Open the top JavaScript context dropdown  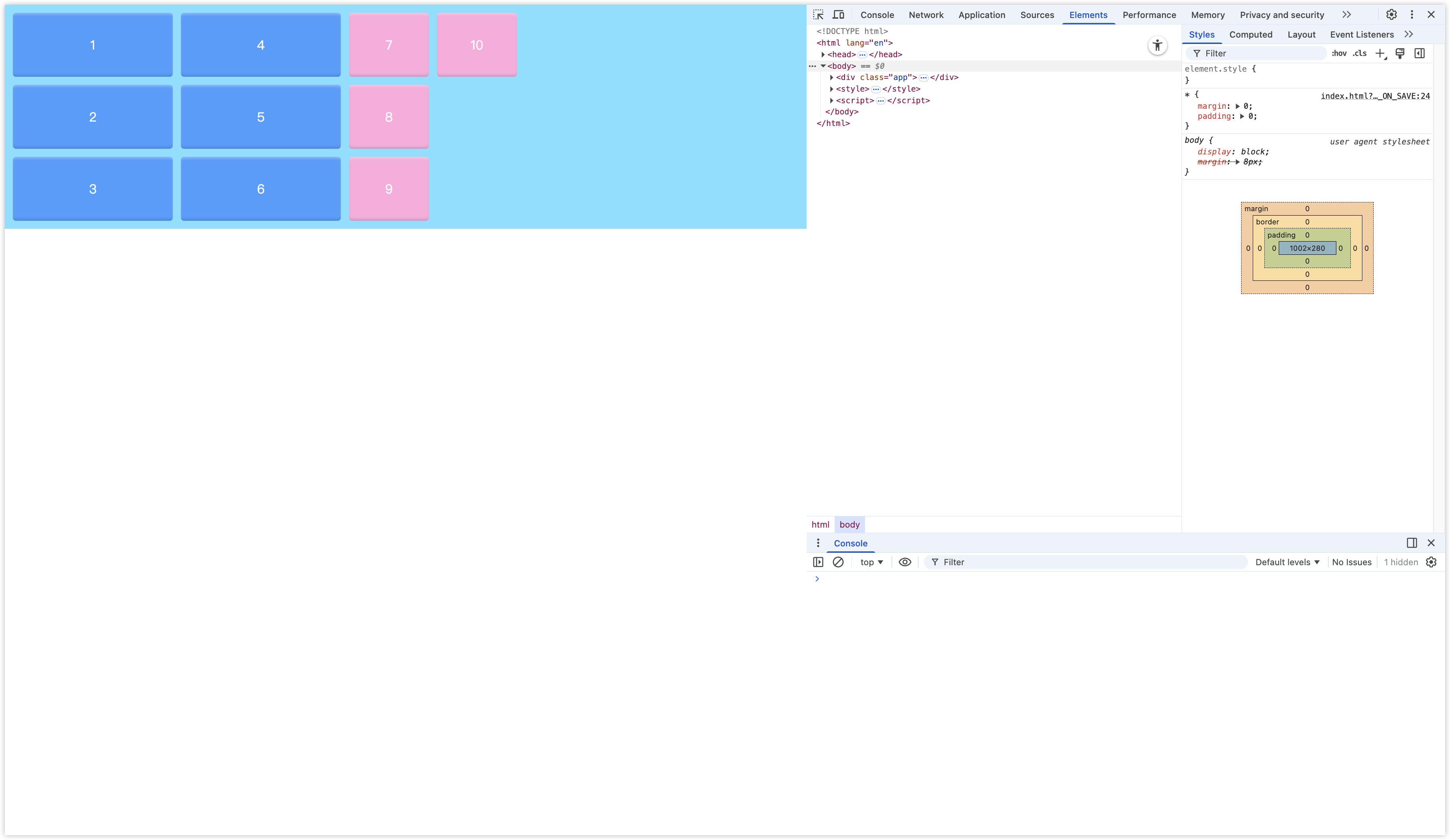(871, 562)
